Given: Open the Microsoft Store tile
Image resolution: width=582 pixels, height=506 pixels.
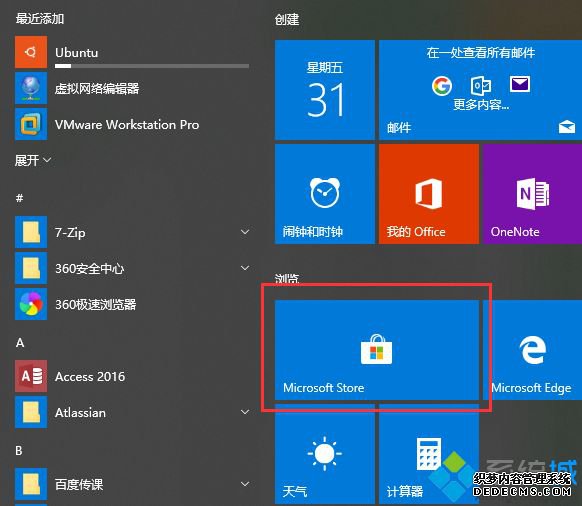Looking at the screenshot, I should [377, 350].
